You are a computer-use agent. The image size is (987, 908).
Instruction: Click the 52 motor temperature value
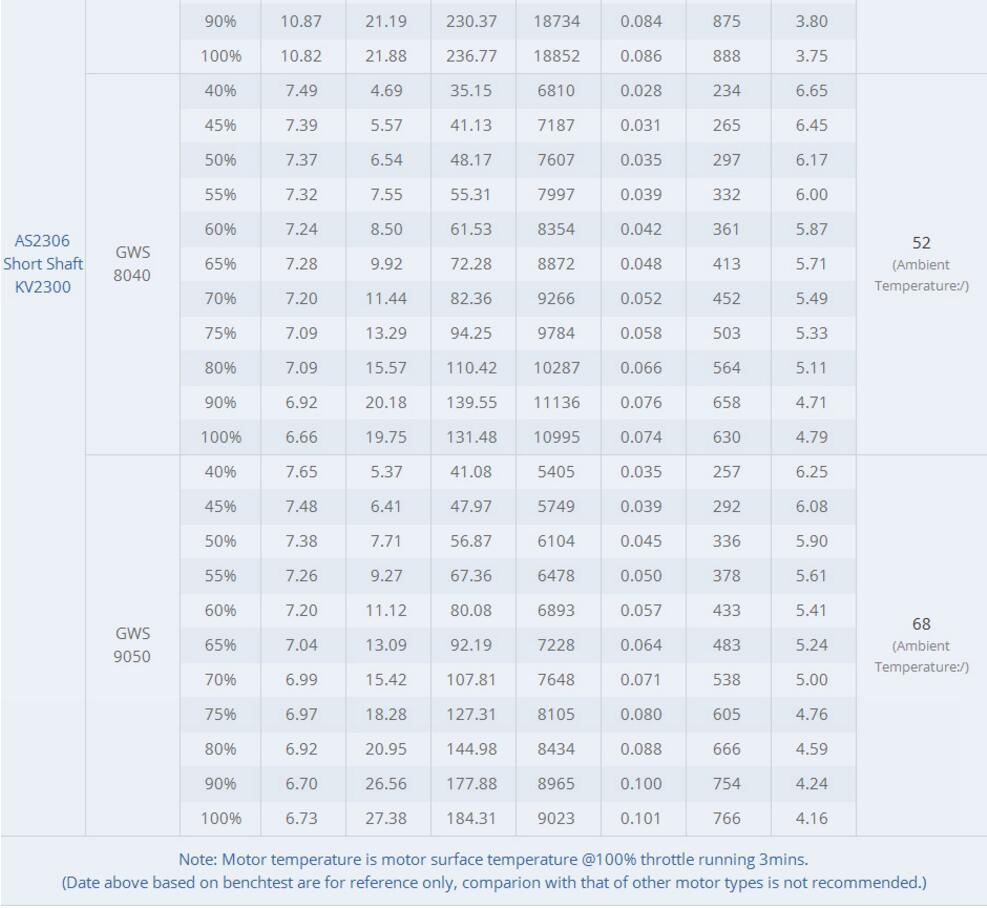tap(921, 243)
